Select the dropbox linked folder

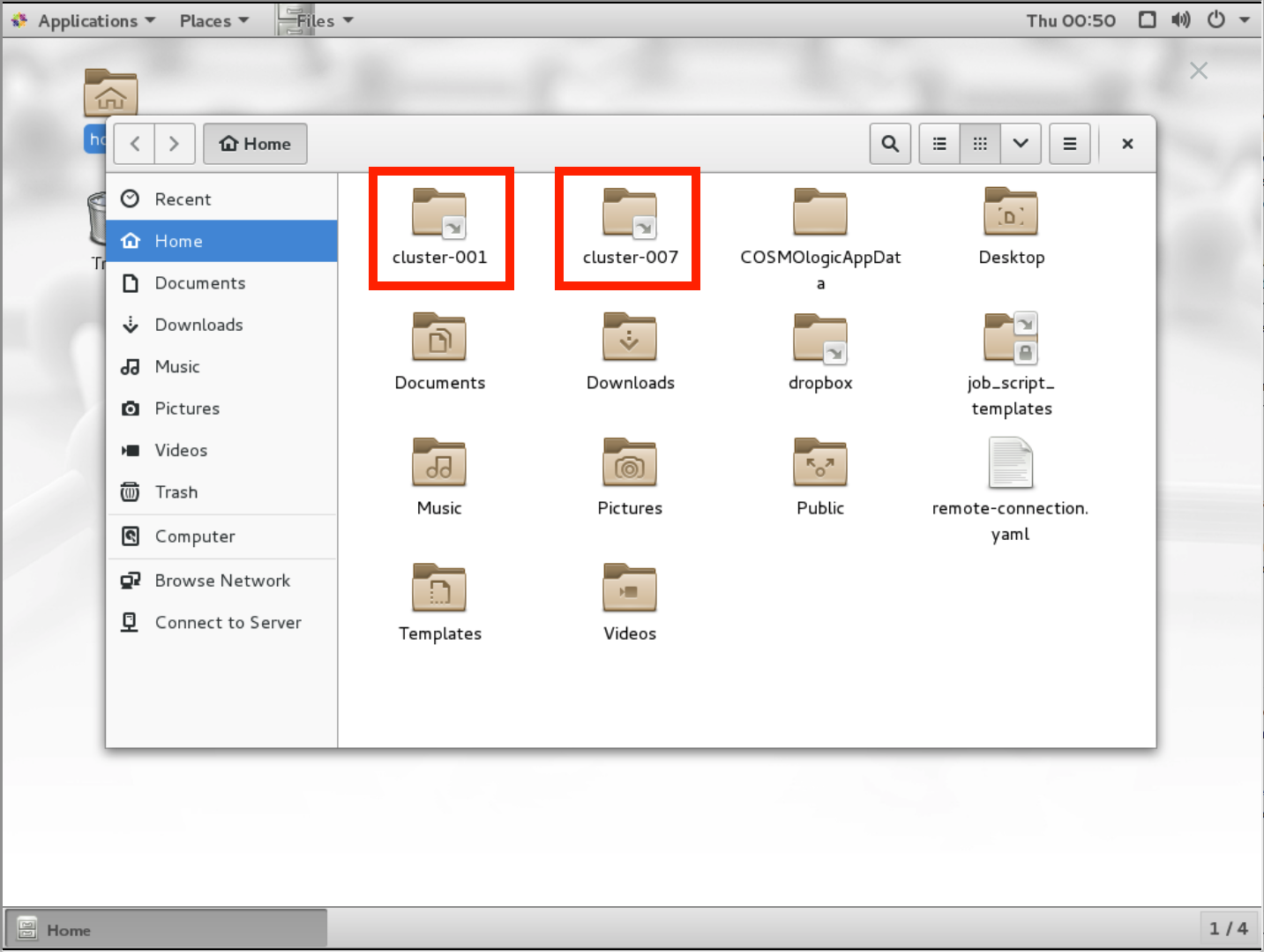(x=820, y=340)
